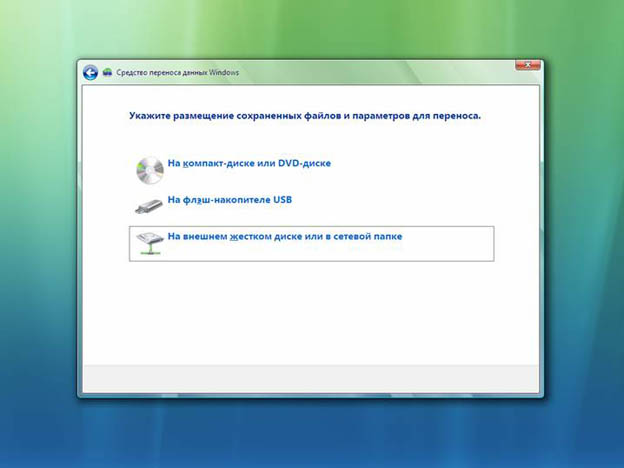The height and width of the screenshot is (468, 624).
Task: Select "На внешнем жестком диске или в сетевой папке"
Action: click(312, 244)
